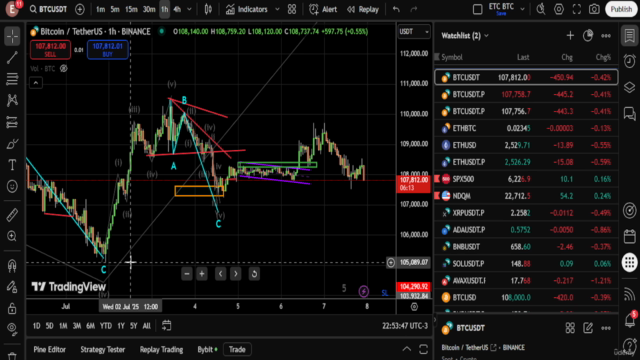640x360 pixels.
Task: Switch to 30m timeframe
Action: click(149, 9)
